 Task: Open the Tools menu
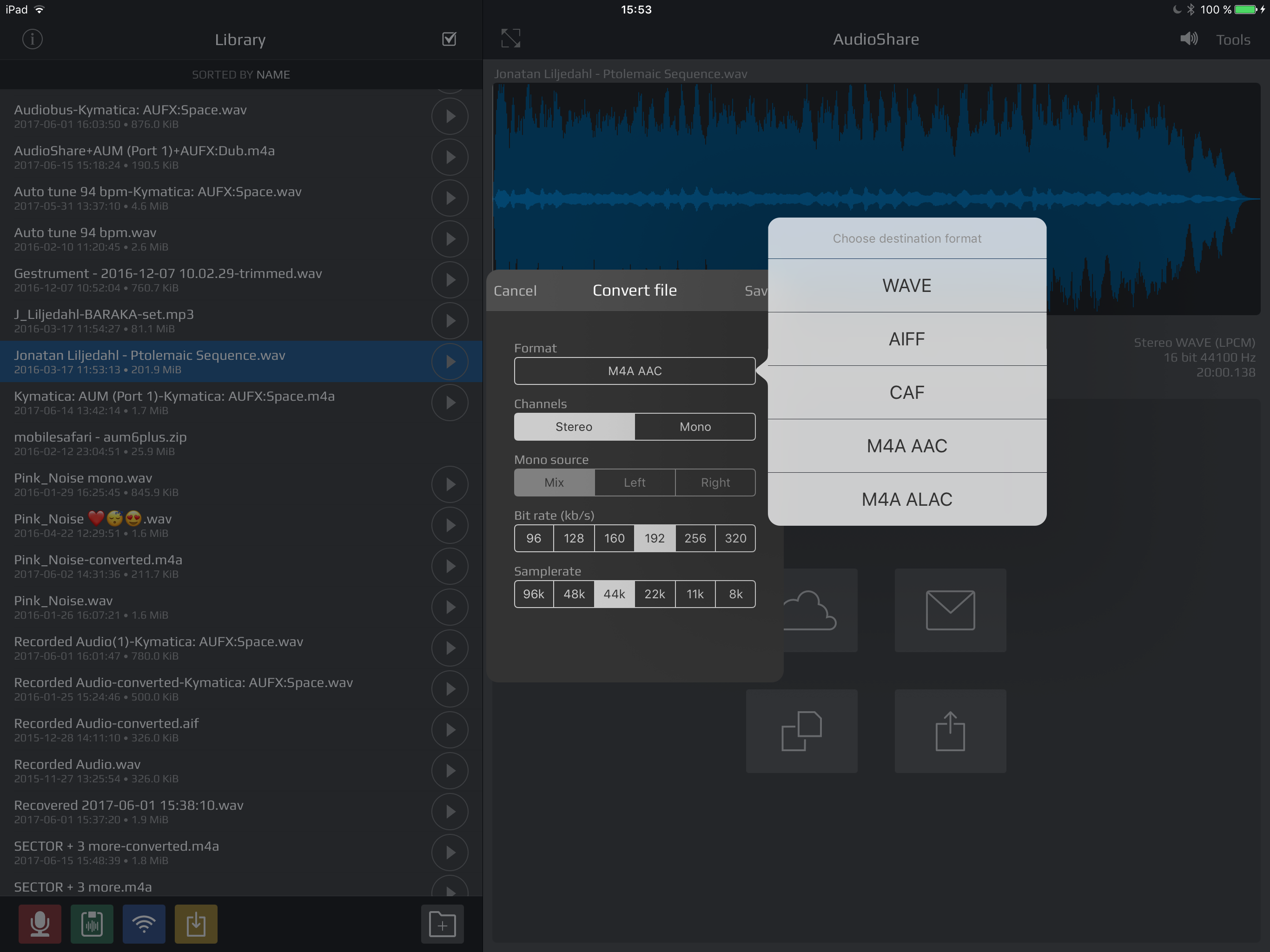click(1233, 40)
